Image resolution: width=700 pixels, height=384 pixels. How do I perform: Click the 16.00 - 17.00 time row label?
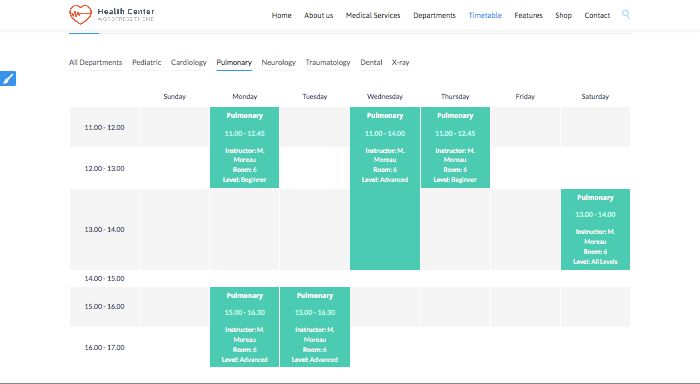[x=104, y=347]
